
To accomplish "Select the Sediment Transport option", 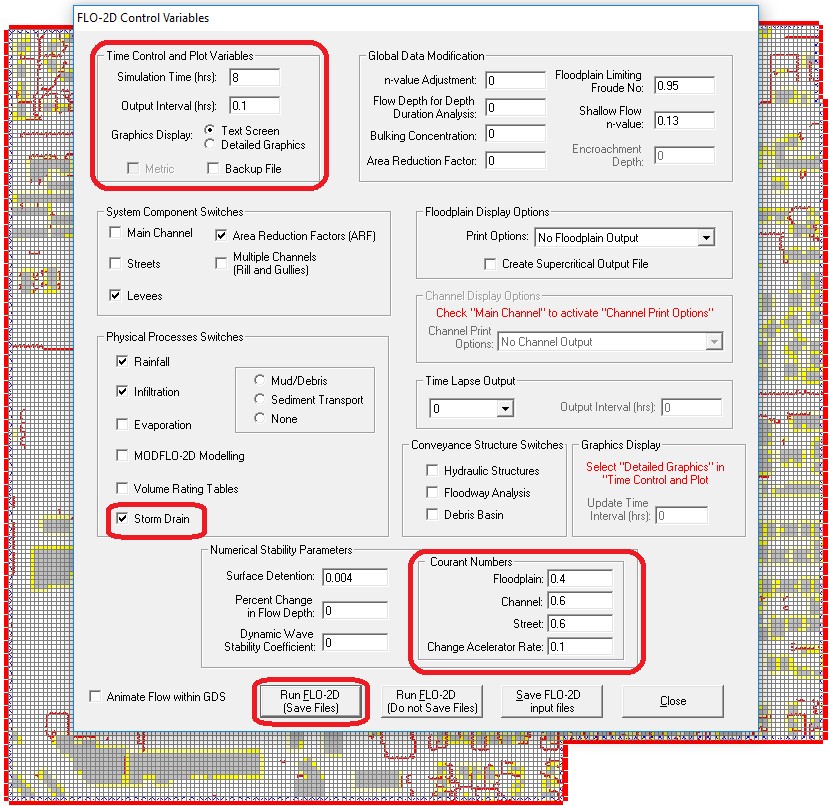I will (x=261, y=399).
